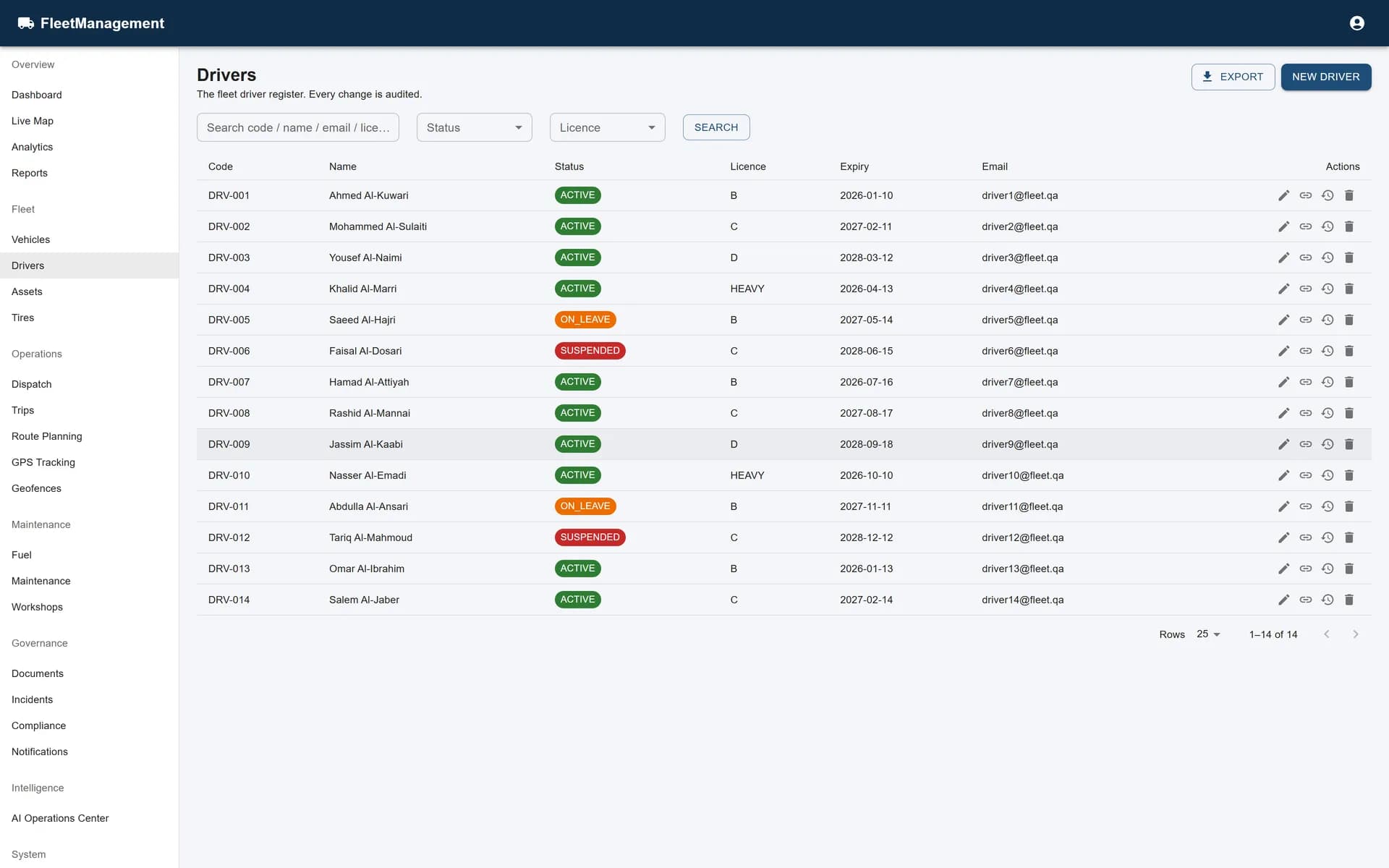Delete driver DRV-001 Ahmed Al-Kuwari
Image resolution: width=1389 pixels, height=868 pixels.
tap(1349, 195)
